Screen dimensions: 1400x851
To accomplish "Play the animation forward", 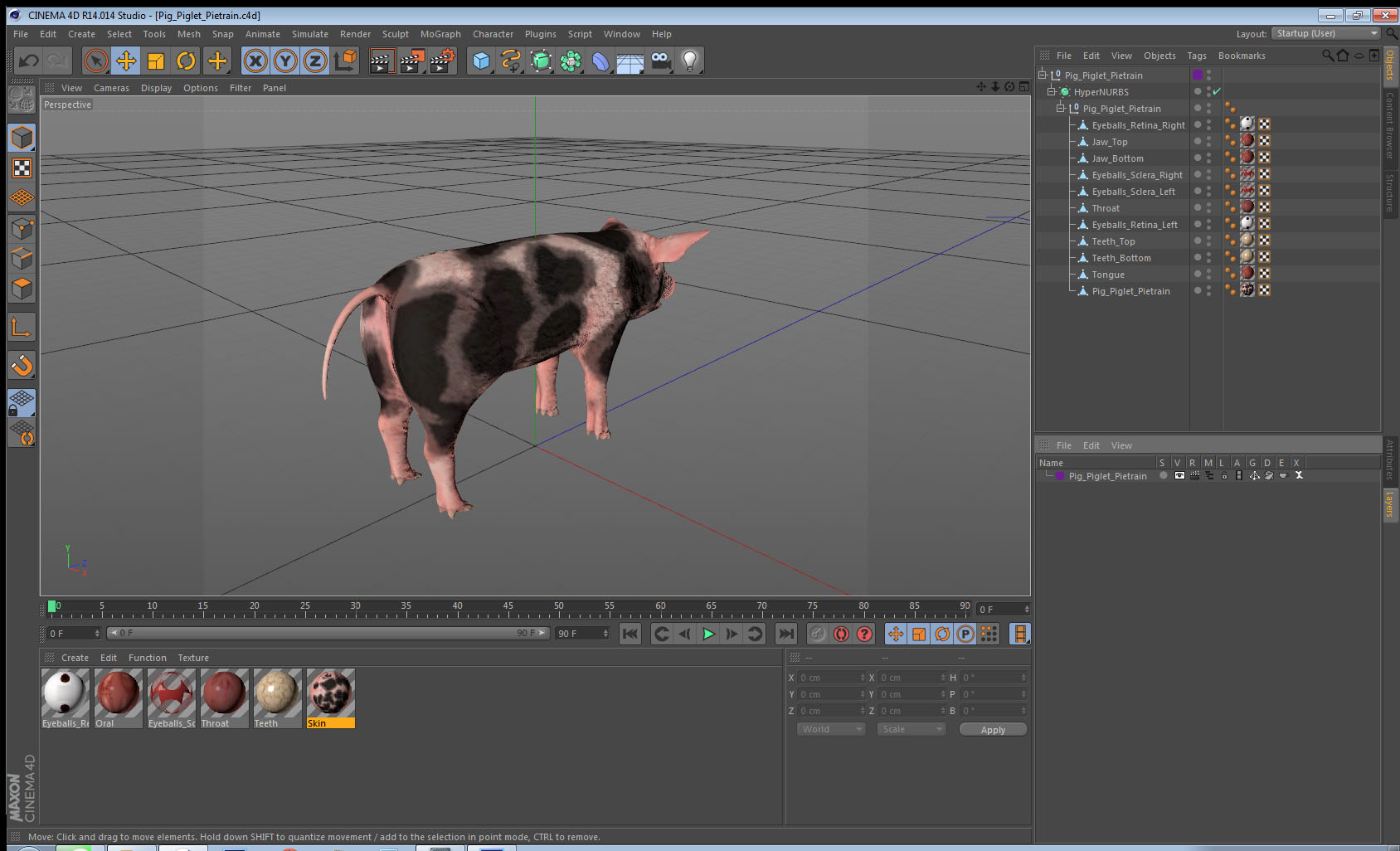I will point(708,634).
